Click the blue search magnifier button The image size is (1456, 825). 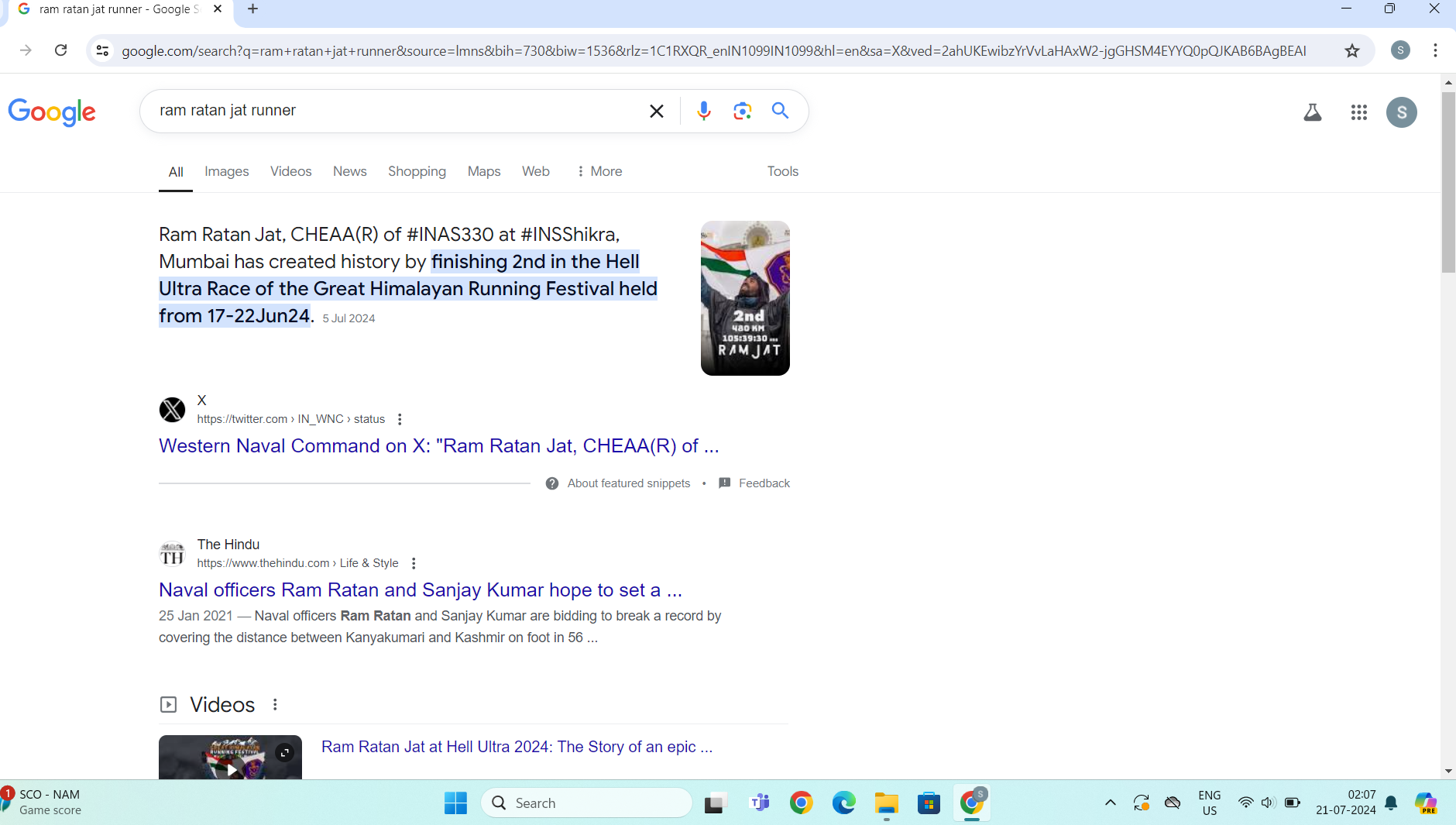(780, 111)
